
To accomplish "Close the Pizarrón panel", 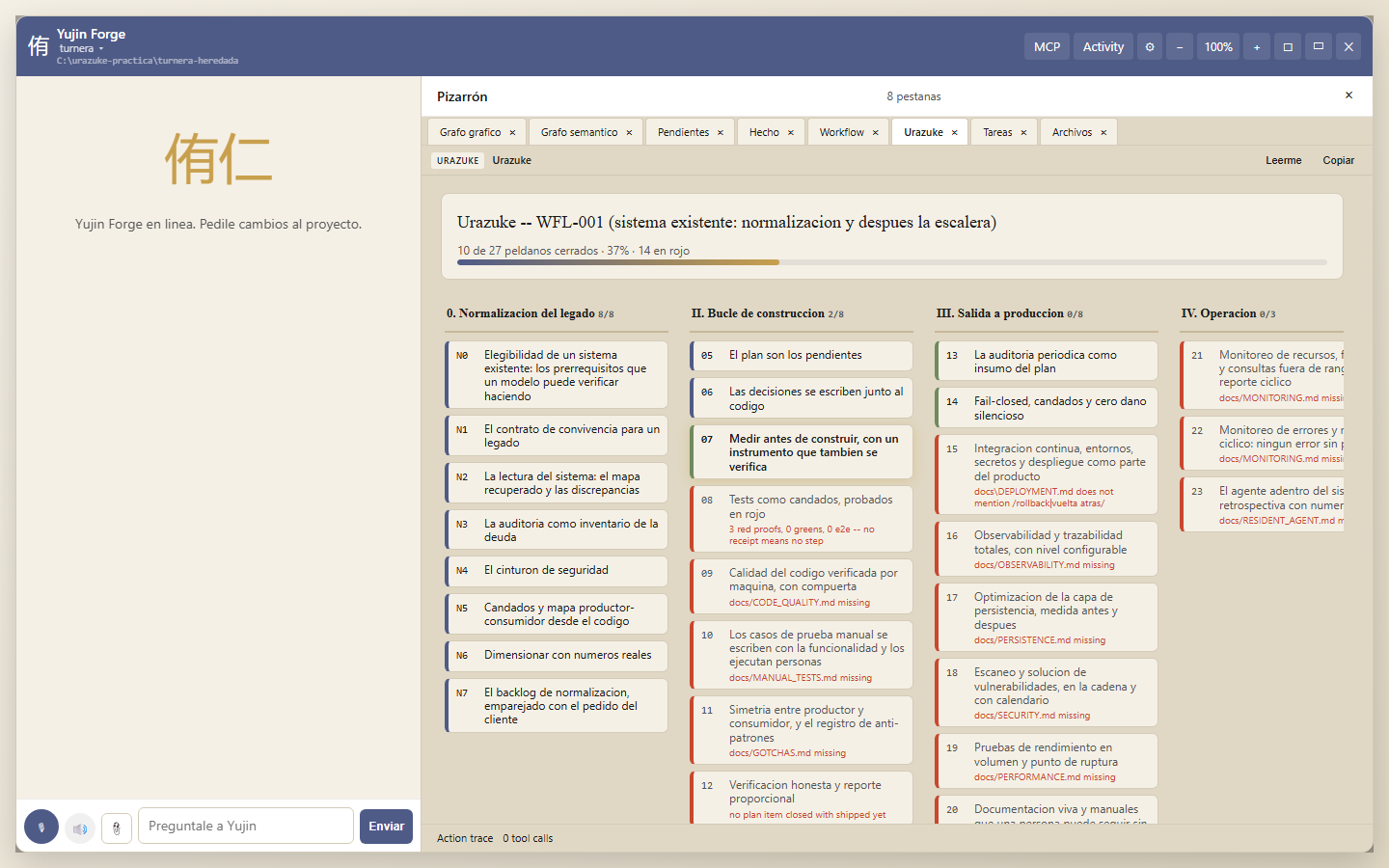I will (1348, 95).
